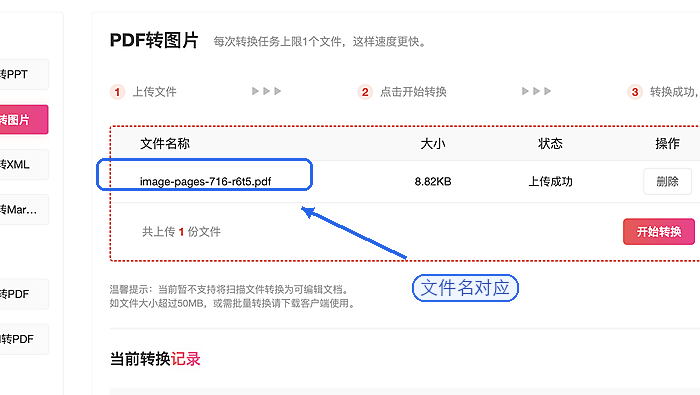
Task: Delete the uploaded file with 删除 button
Action: (x=667, y=181)
